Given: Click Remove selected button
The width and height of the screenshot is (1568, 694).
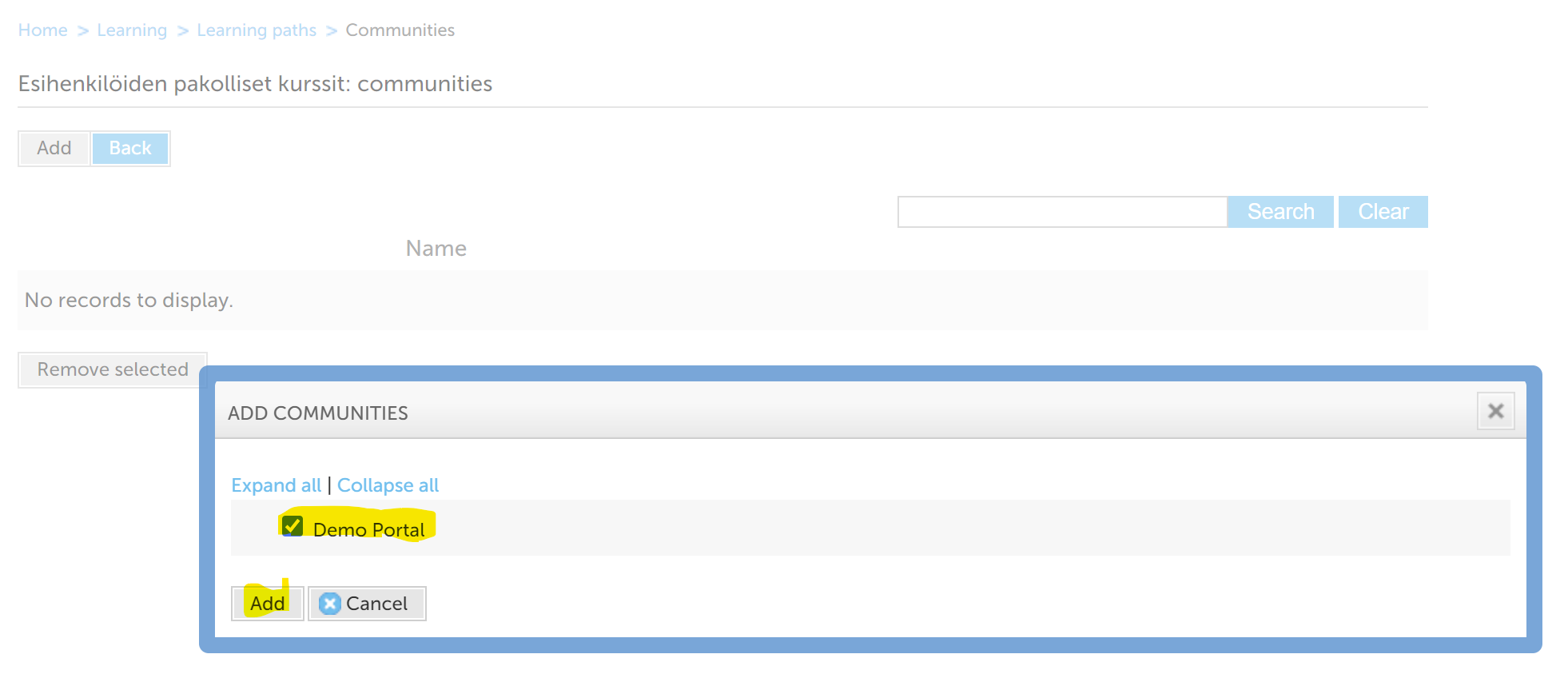Looking at the screenshot, I should pyautogui.click(x=113, y=369).
